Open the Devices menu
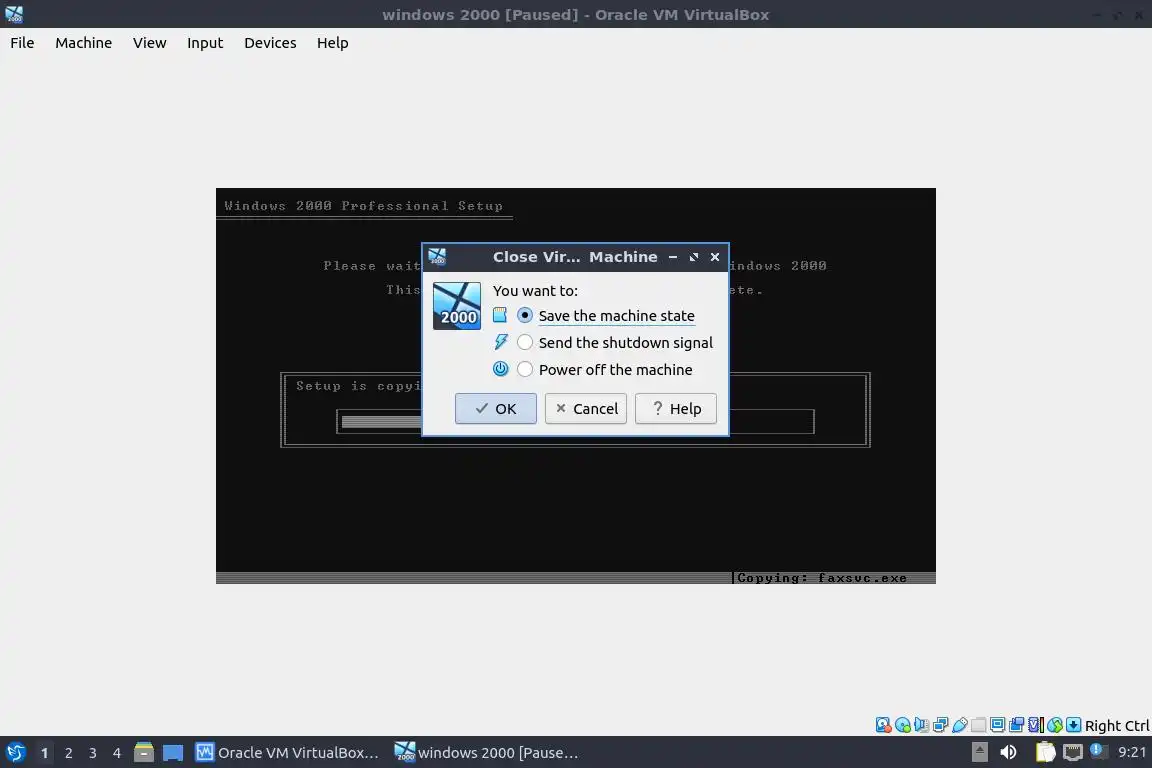Image resolution: width=1152 pixels, height=768 pixels. [270, 43]
